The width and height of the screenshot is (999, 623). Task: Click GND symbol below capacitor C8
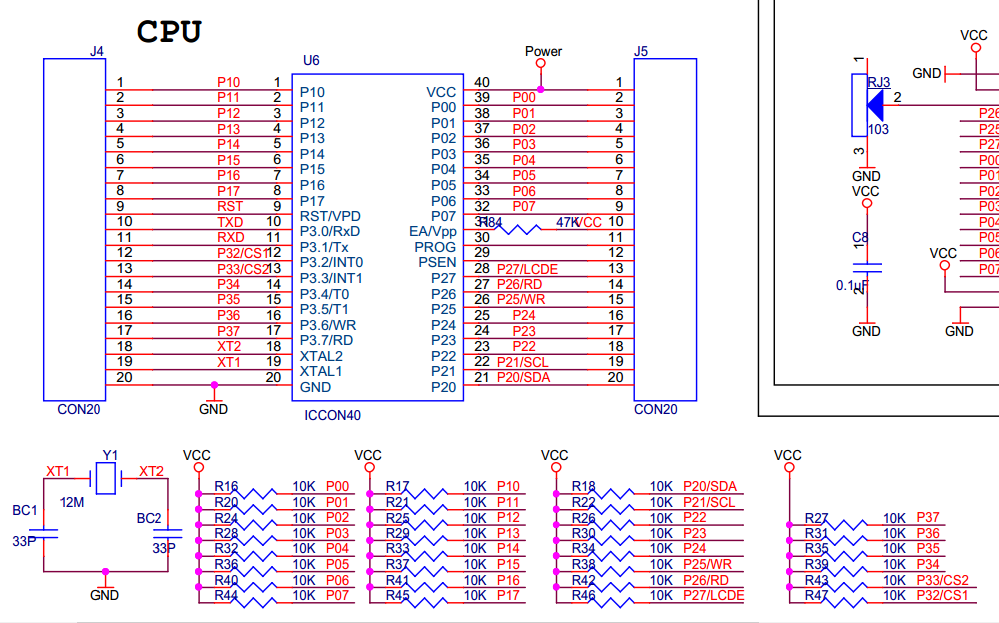[866, 327]
